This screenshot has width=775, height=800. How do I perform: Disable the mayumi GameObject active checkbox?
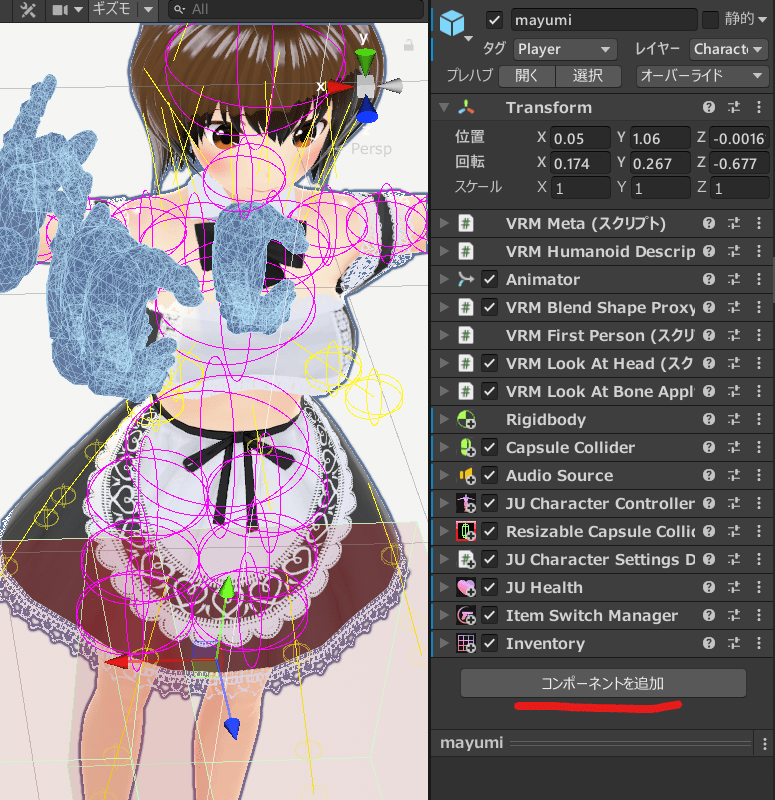coord(494,20)
